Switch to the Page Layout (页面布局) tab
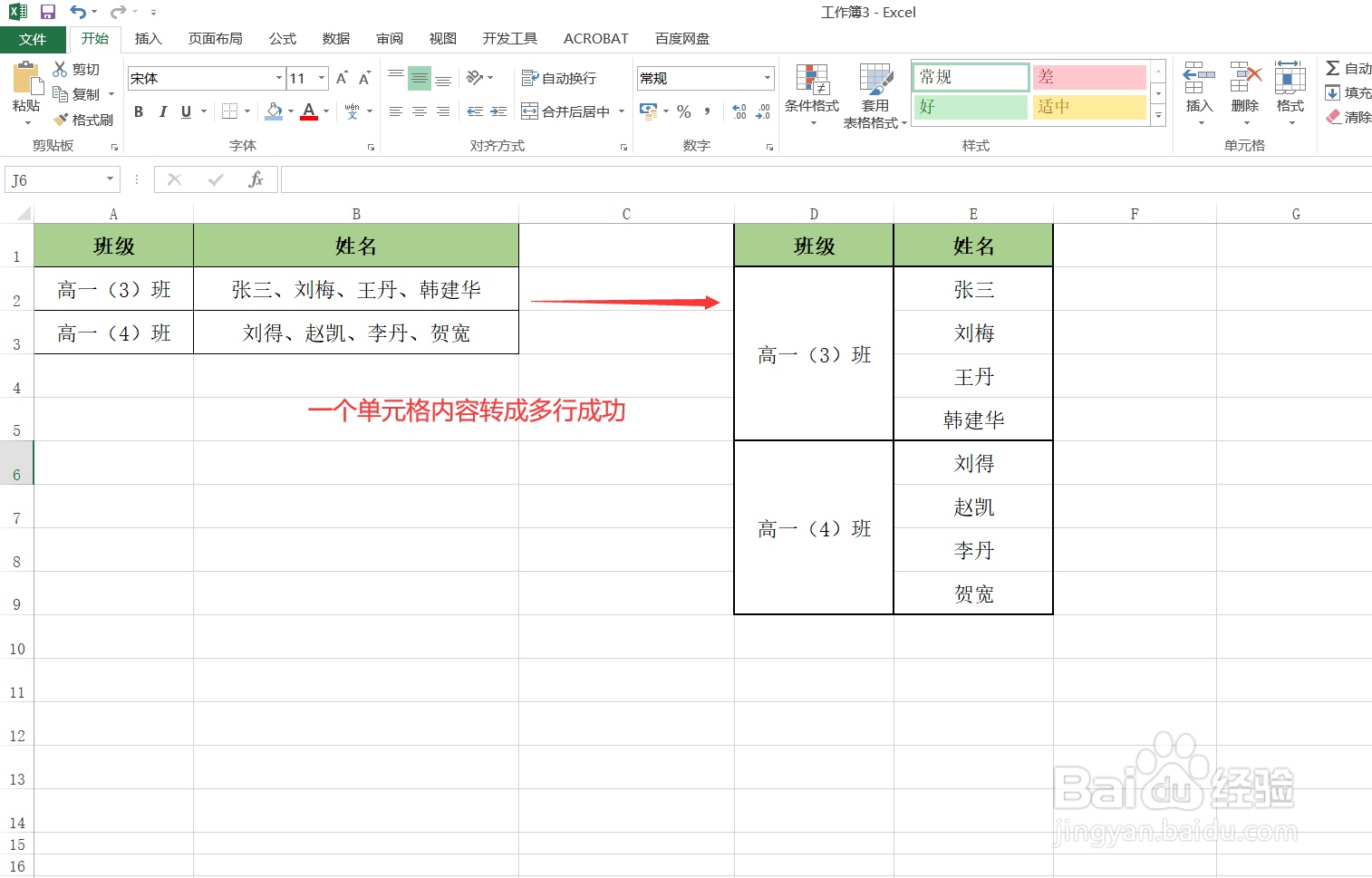 pos(216,39)
